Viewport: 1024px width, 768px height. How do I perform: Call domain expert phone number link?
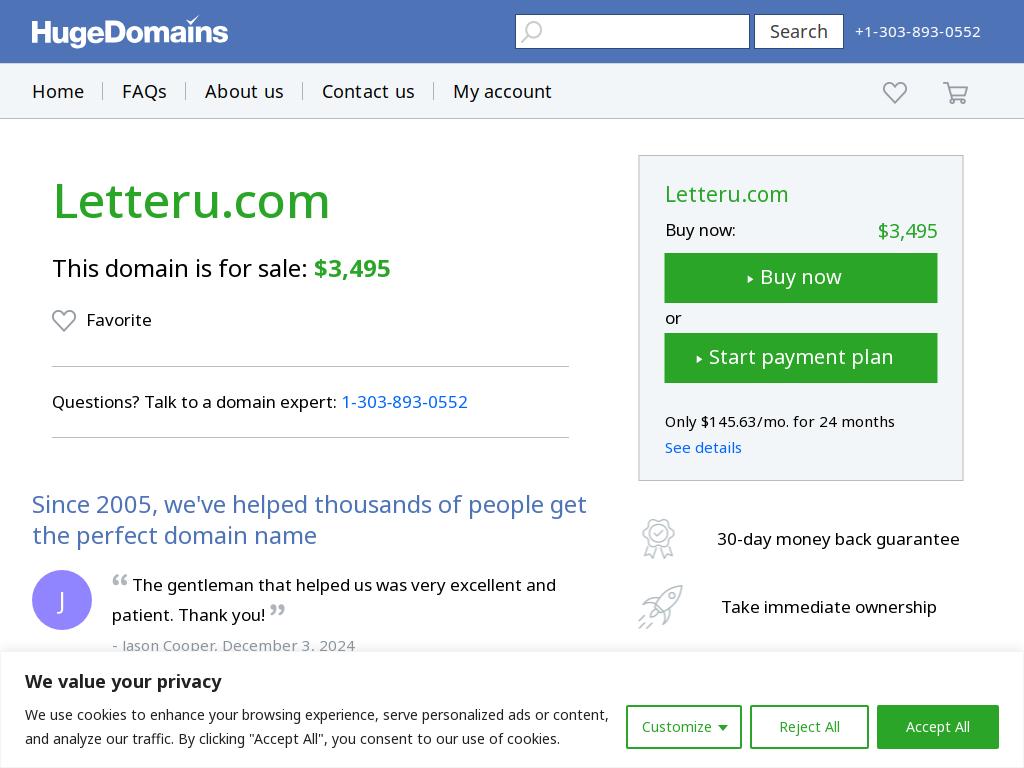[x=404, y=402]
